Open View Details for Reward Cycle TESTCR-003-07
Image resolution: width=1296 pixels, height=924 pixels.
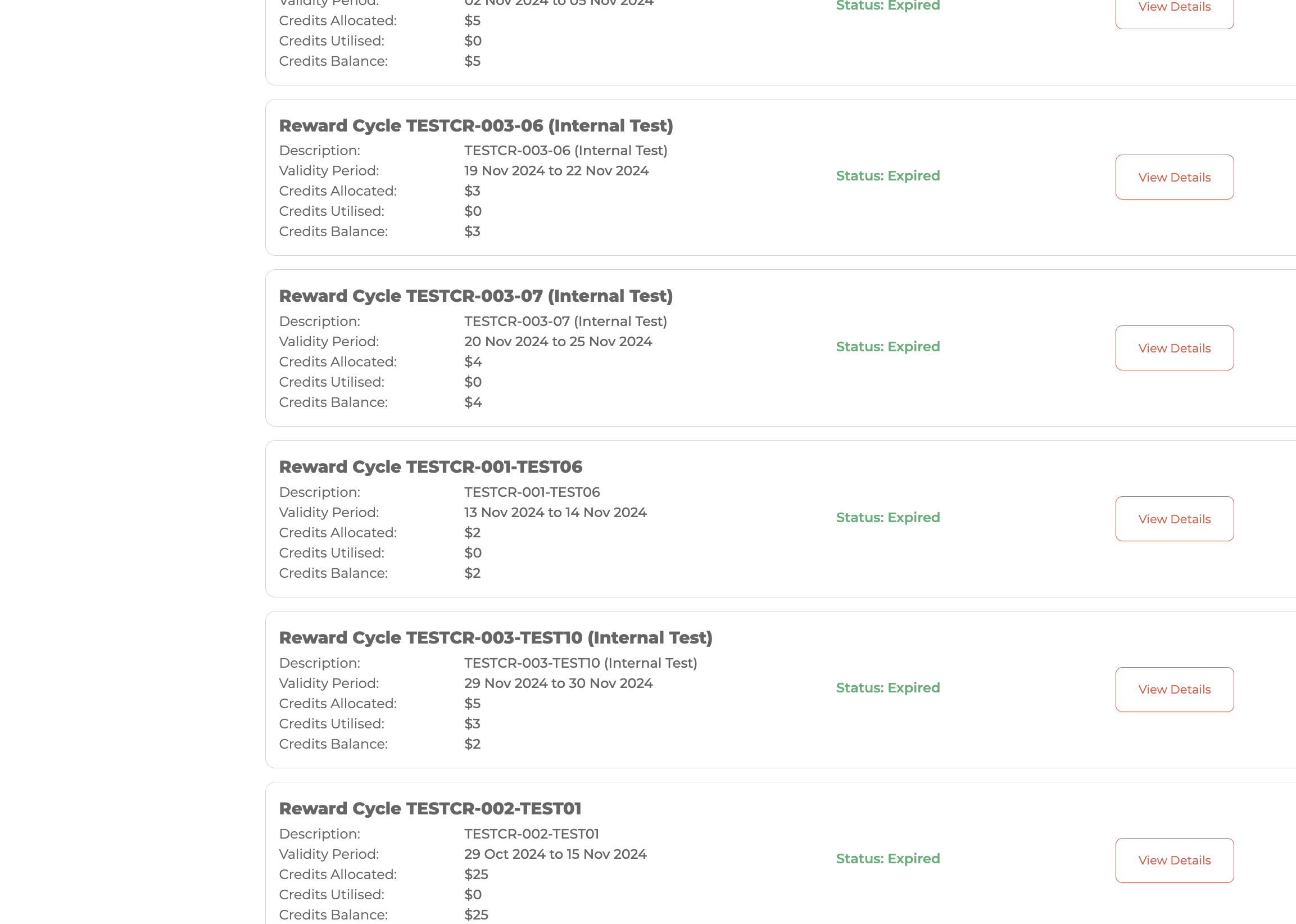[1173, 348]
